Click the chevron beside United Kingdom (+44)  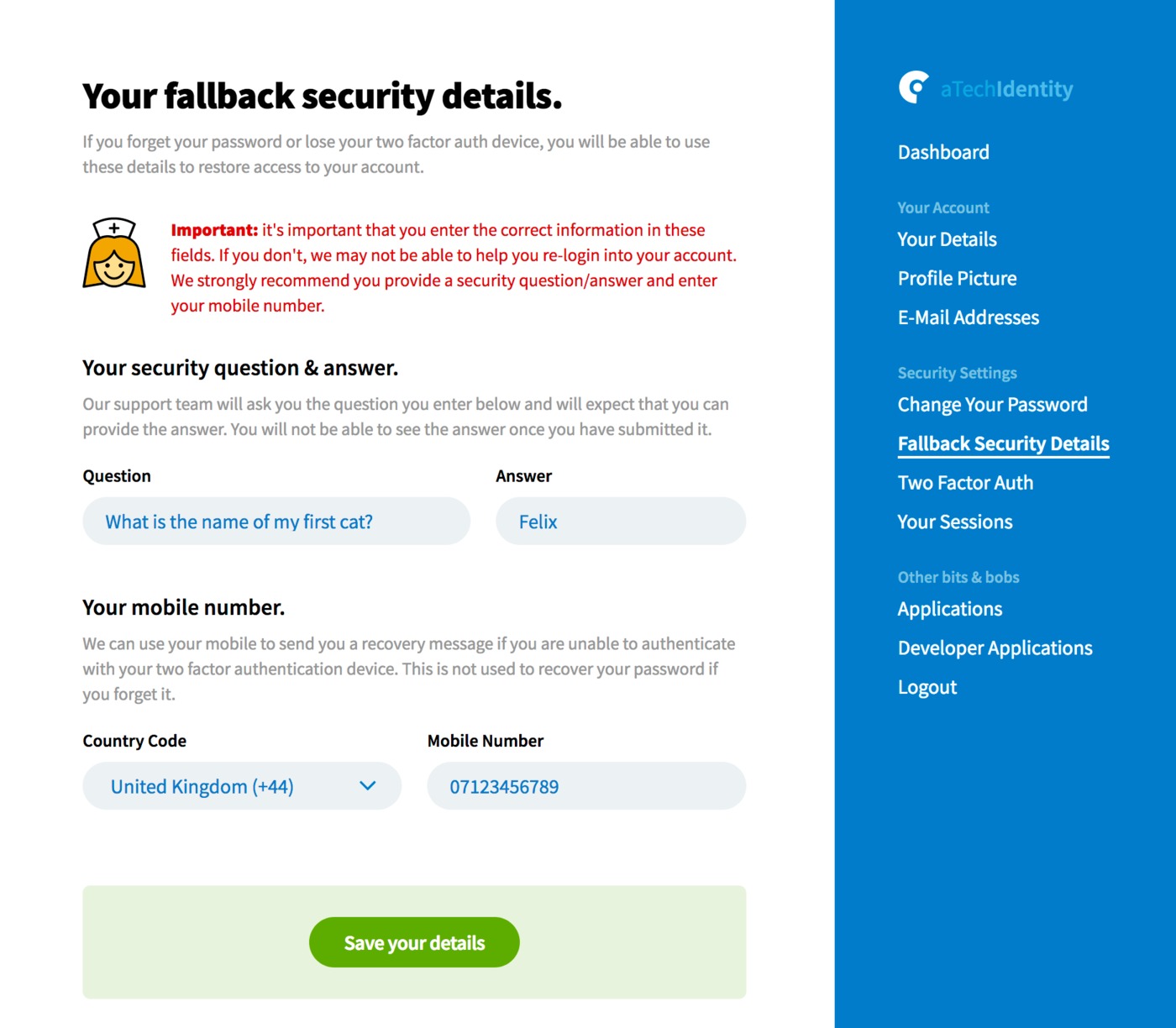(367, 786)
